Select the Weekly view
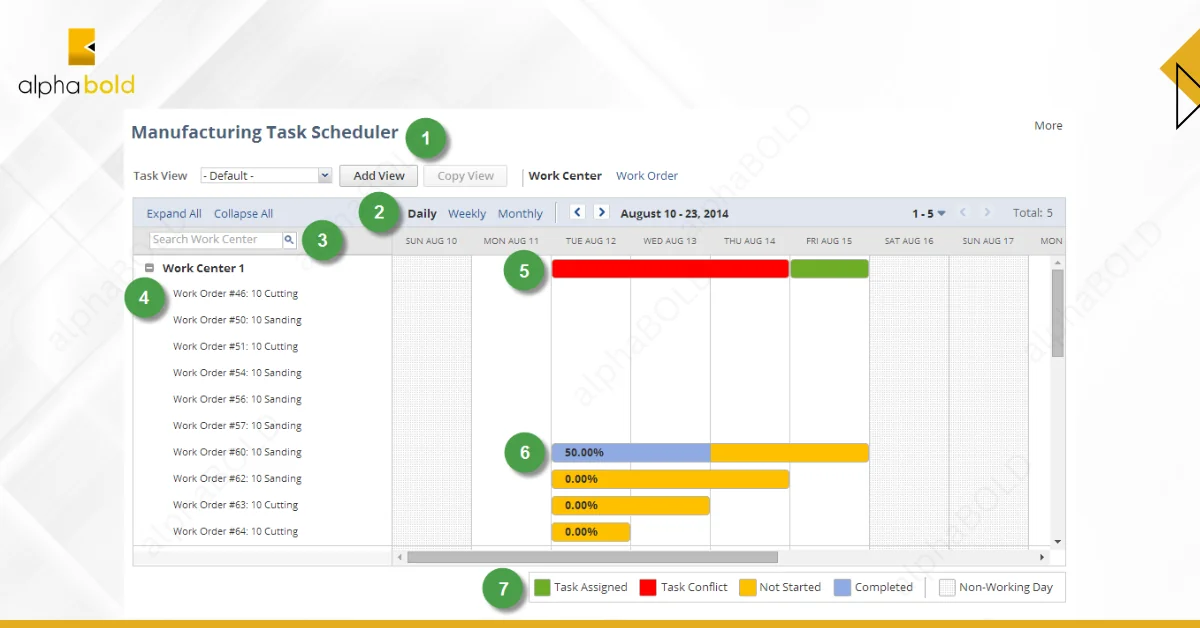Viewport: 1200px width, 628px height. pyautogui.click(x=467, y=213)
